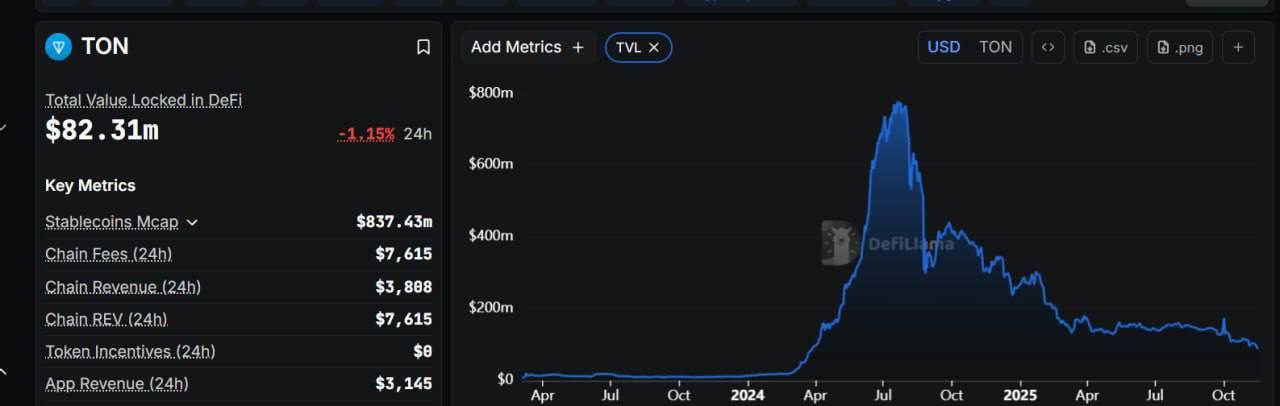Select the Chain Revenue (24h) metric
The height and width of the screenshot is (406, 1280).
123,287
